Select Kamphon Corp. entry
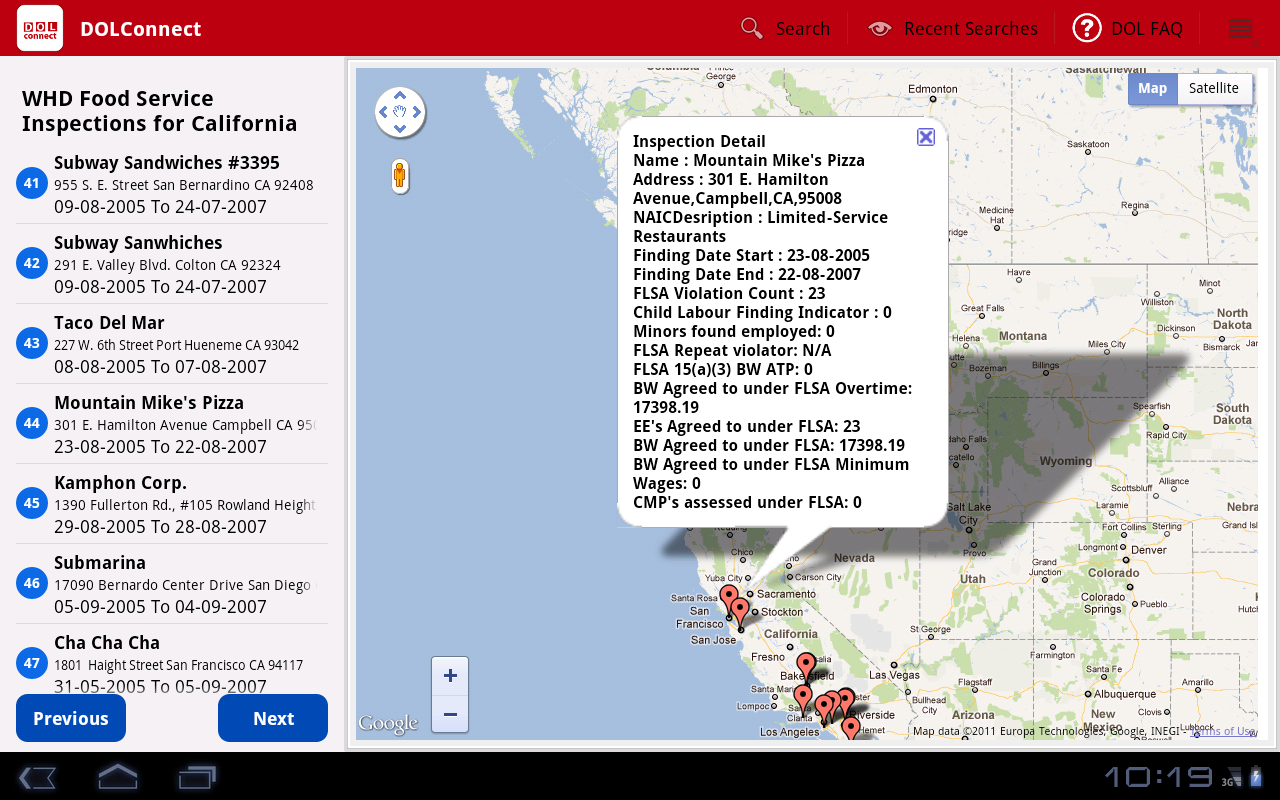 pos(172,504)
